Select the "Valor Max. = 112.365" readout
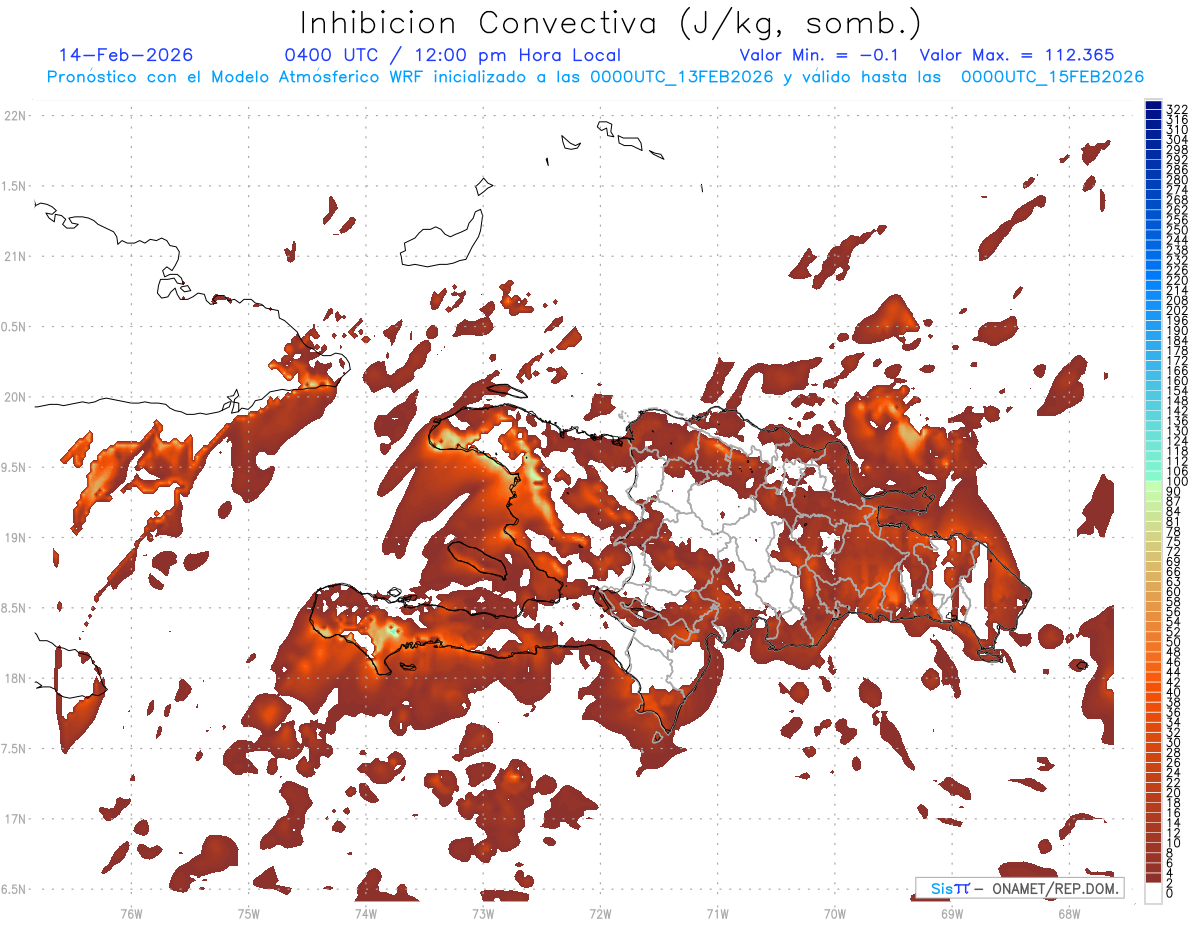This screenshot has width=1200, height=927. click(1016, 55)
